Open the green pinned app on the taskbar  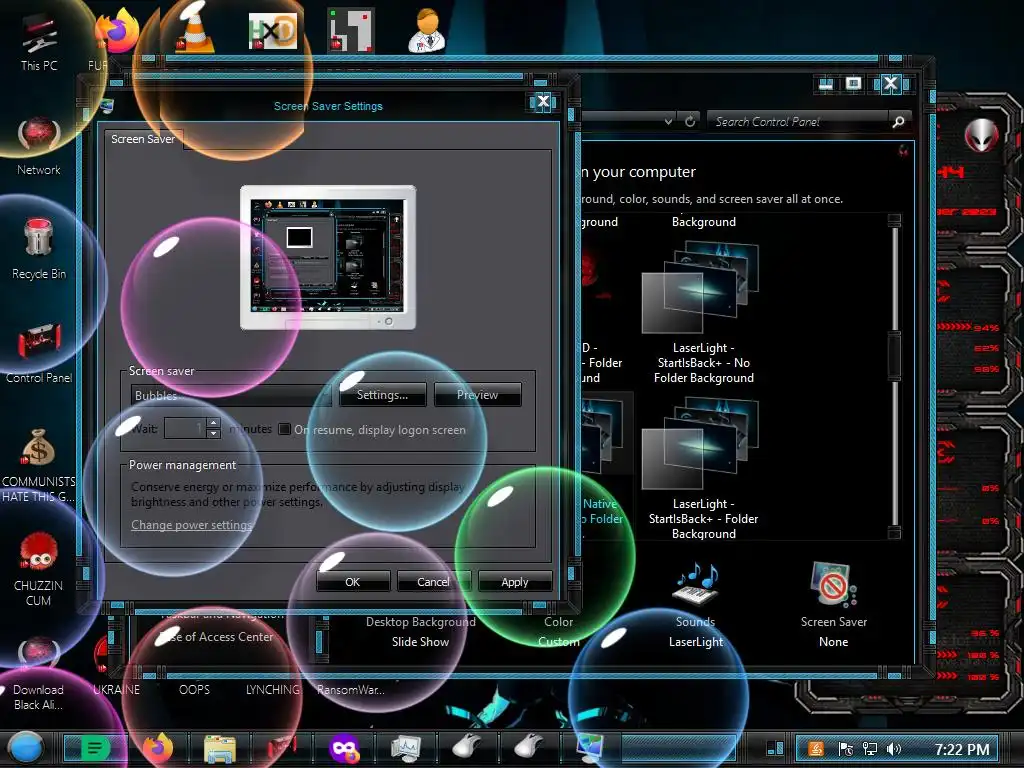(95, 748)
